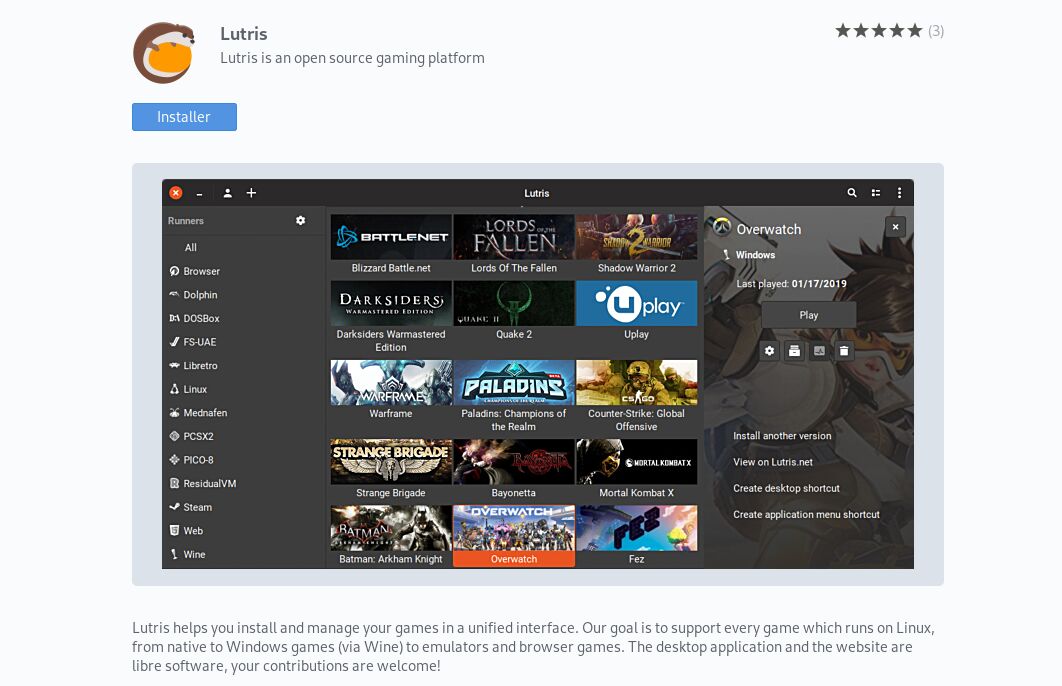
Task: Click the user account icon in titlebar
Action: [x=228, y=193]
